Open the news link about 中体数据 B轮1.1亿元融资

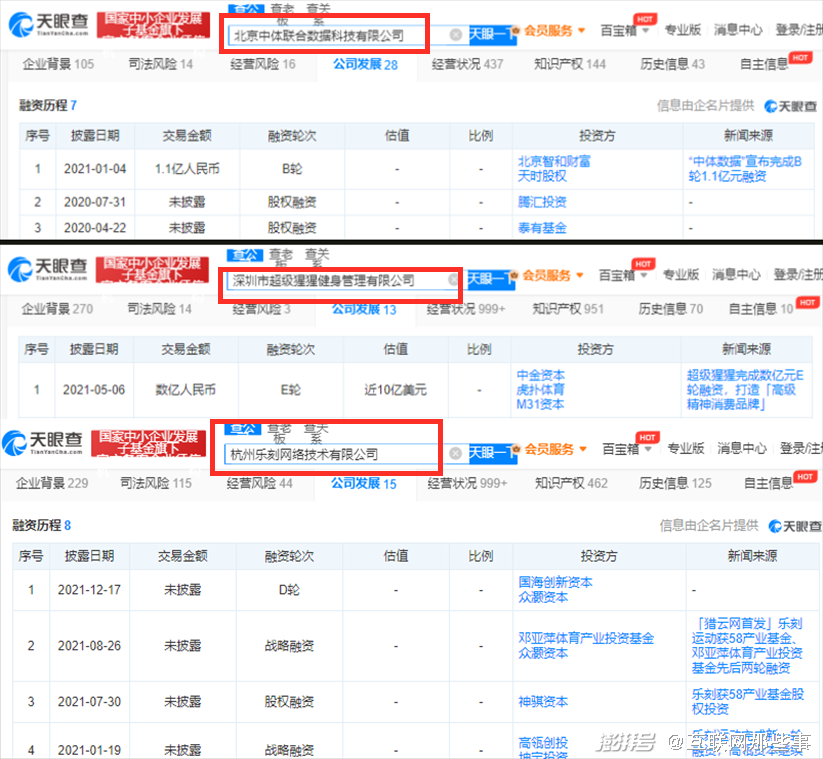coord(745,168)
